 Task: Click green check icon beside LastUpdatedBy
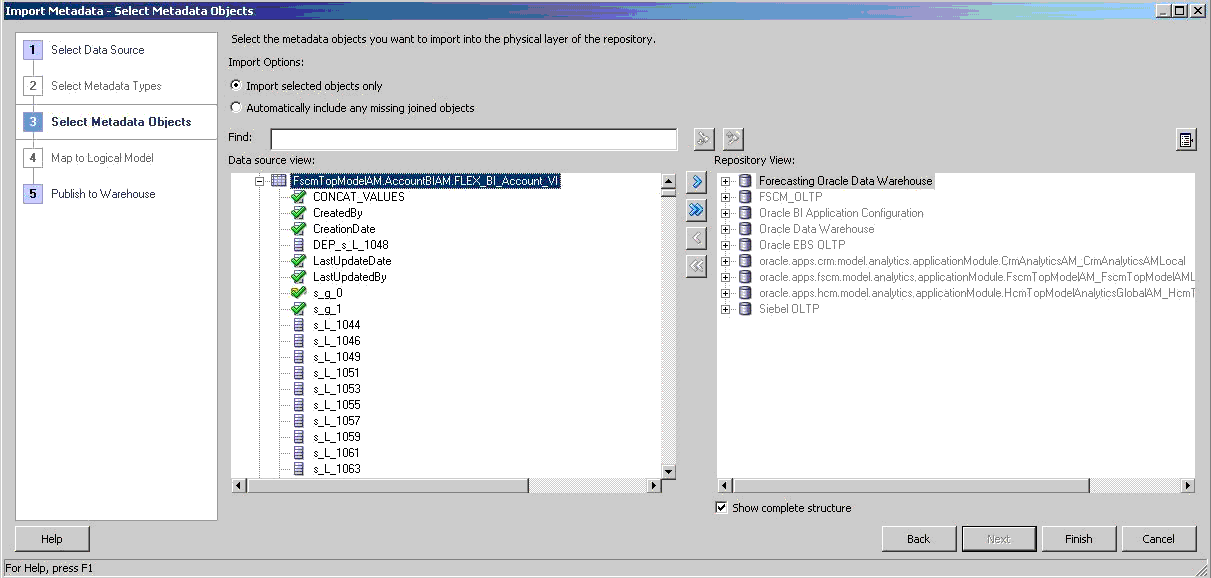(298, 277)
